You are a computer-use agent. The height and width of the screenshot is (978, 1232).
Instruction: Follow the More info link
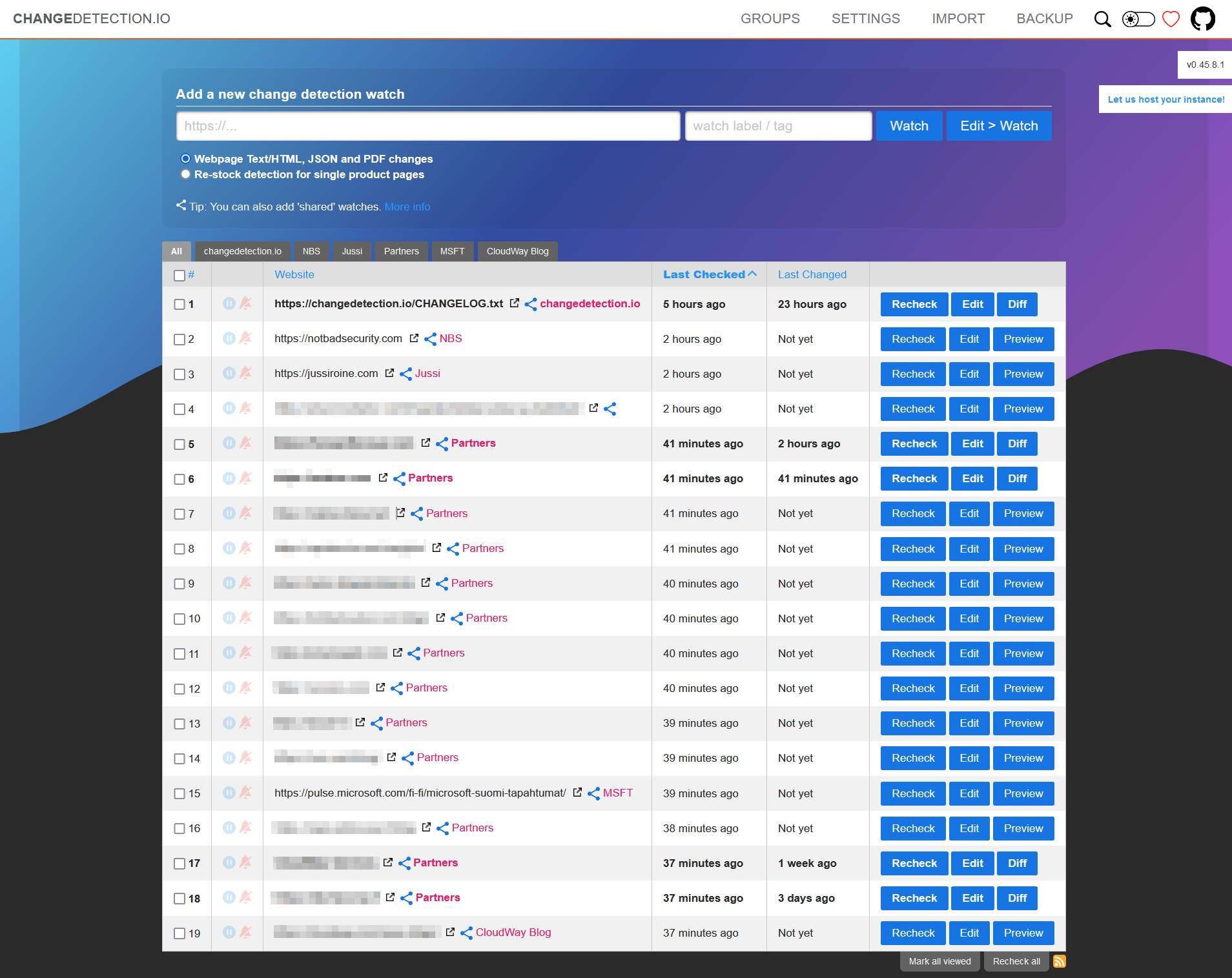coord(407,207)
